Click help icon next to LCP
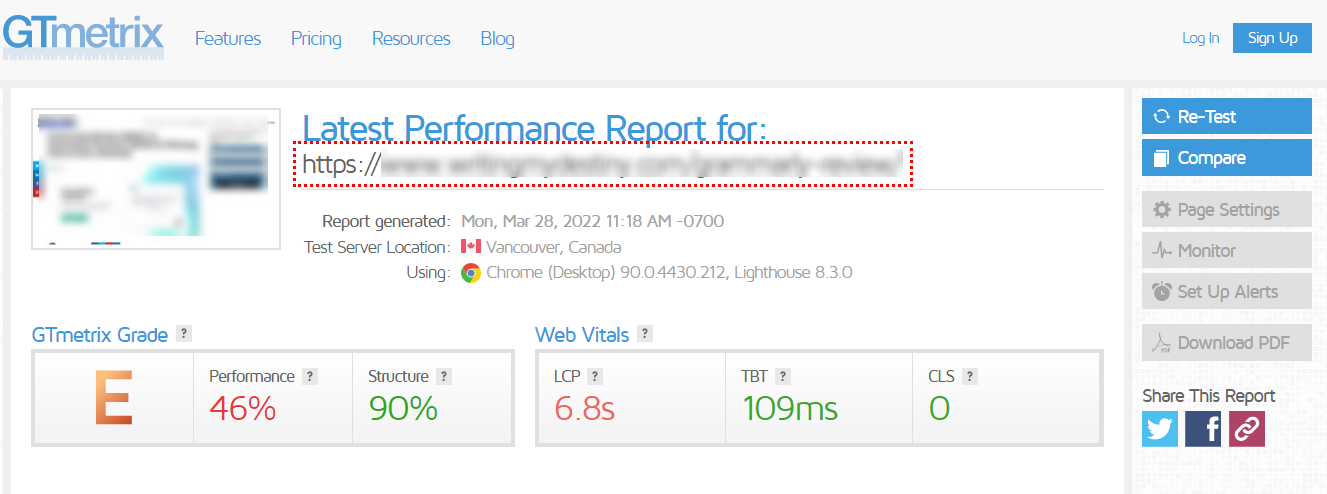This screenshot has width=1327, height=494. point(595,376)
